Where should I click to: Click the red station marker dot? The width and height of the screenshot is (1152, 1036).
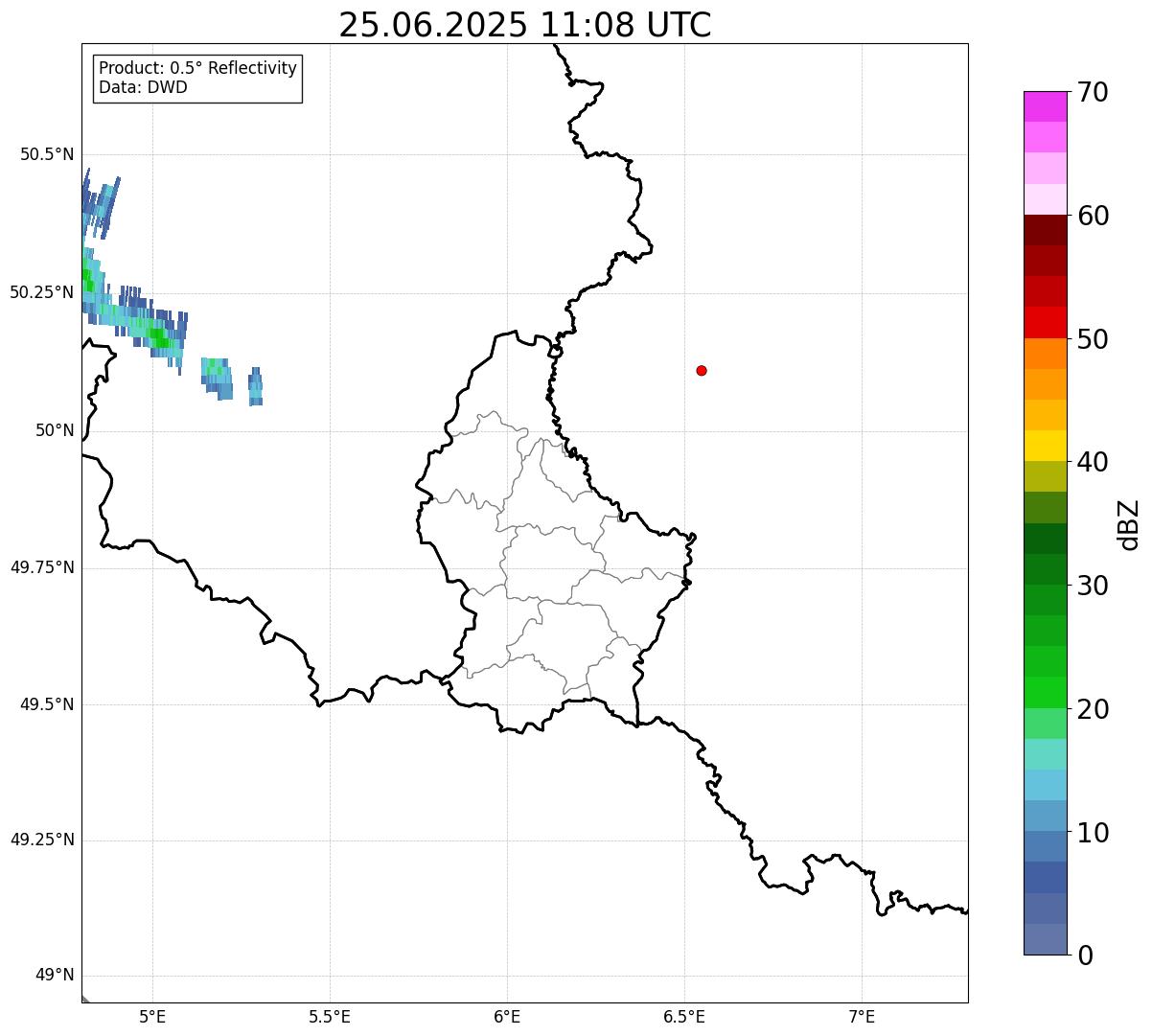point(702,370)
